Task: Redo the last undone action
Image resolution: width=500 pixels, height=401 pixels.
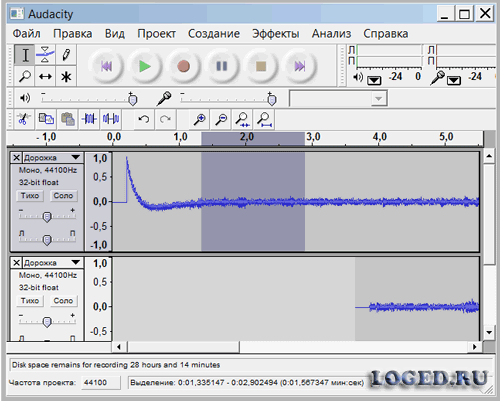Action: point(165,119)
